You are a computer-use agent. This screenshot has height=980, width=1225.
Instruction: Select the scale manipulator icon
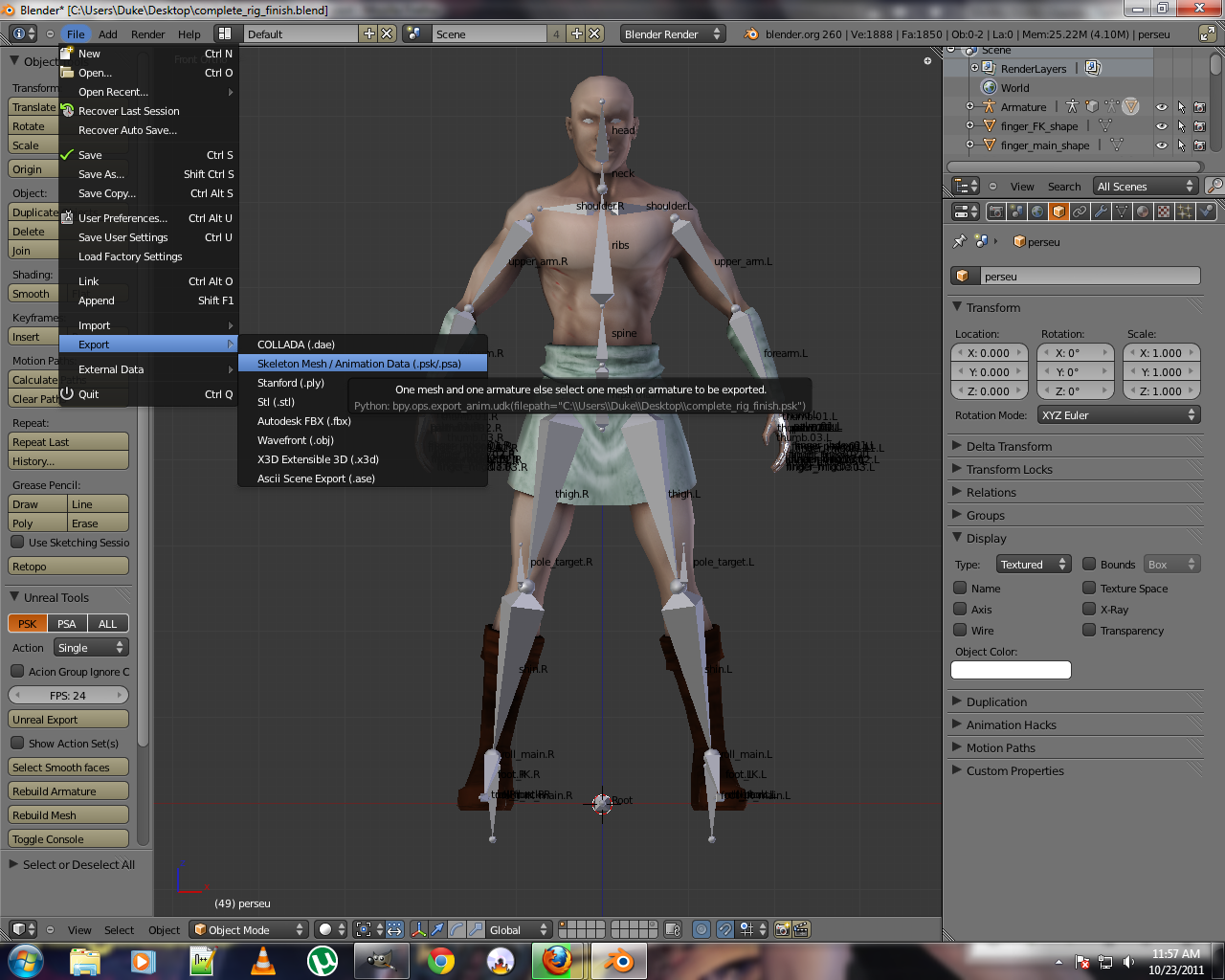[x=476, y=929]
